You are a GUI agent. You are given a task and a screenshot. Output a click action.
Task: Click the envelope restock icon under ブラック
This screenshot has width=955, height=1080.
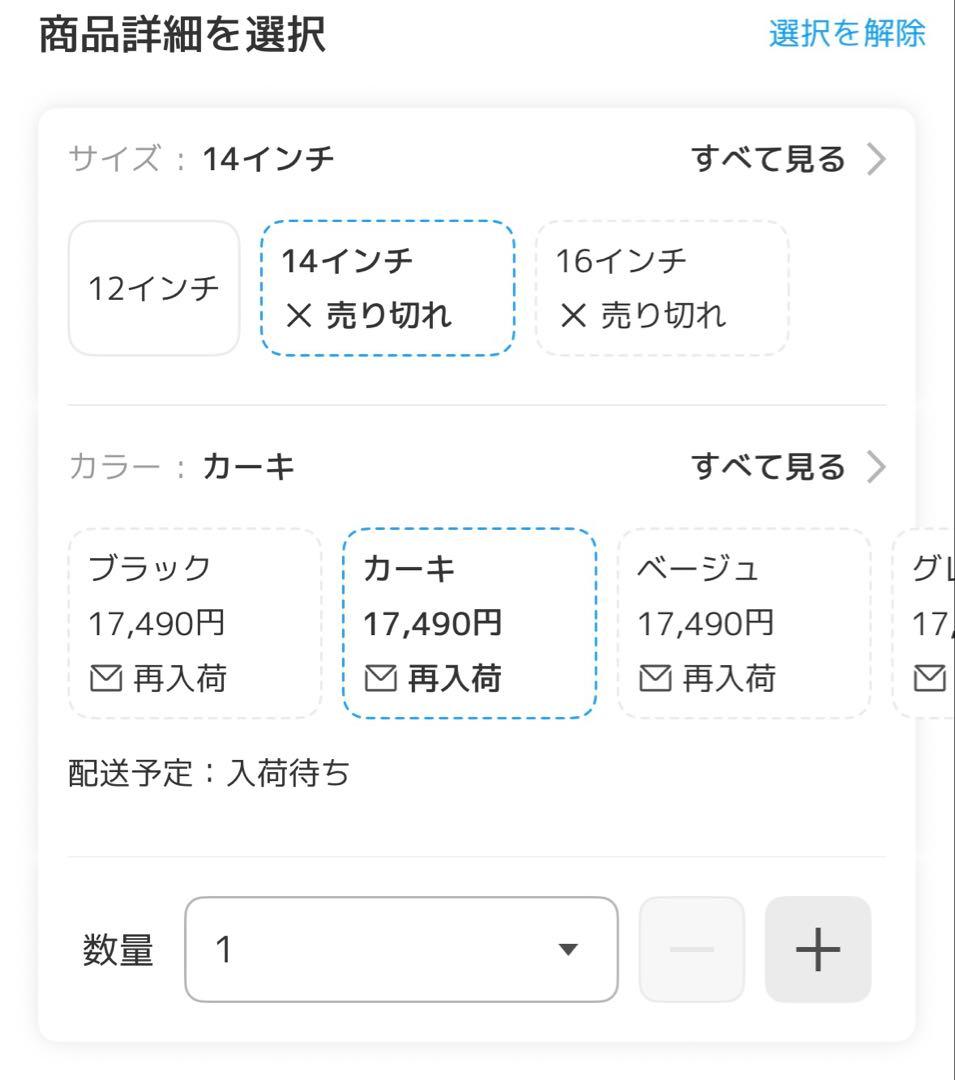(105, 680)
